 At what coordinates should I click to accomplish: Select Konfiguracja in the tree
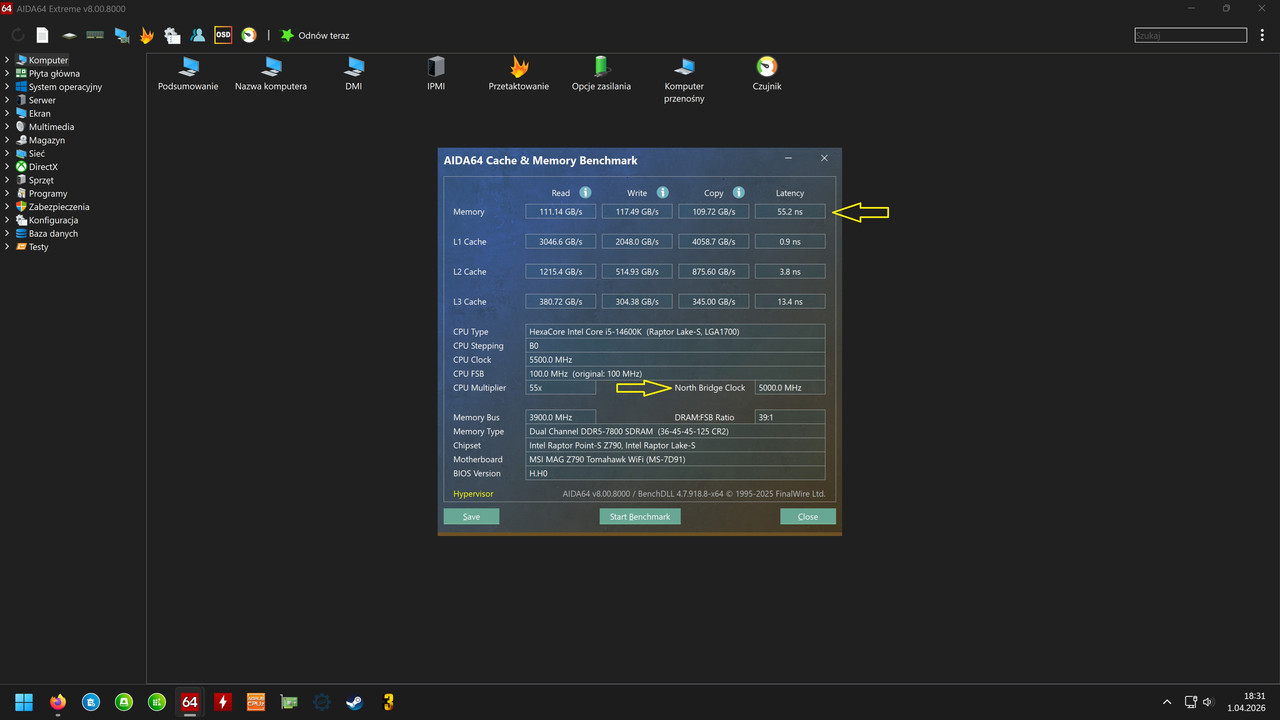[53, 220]
